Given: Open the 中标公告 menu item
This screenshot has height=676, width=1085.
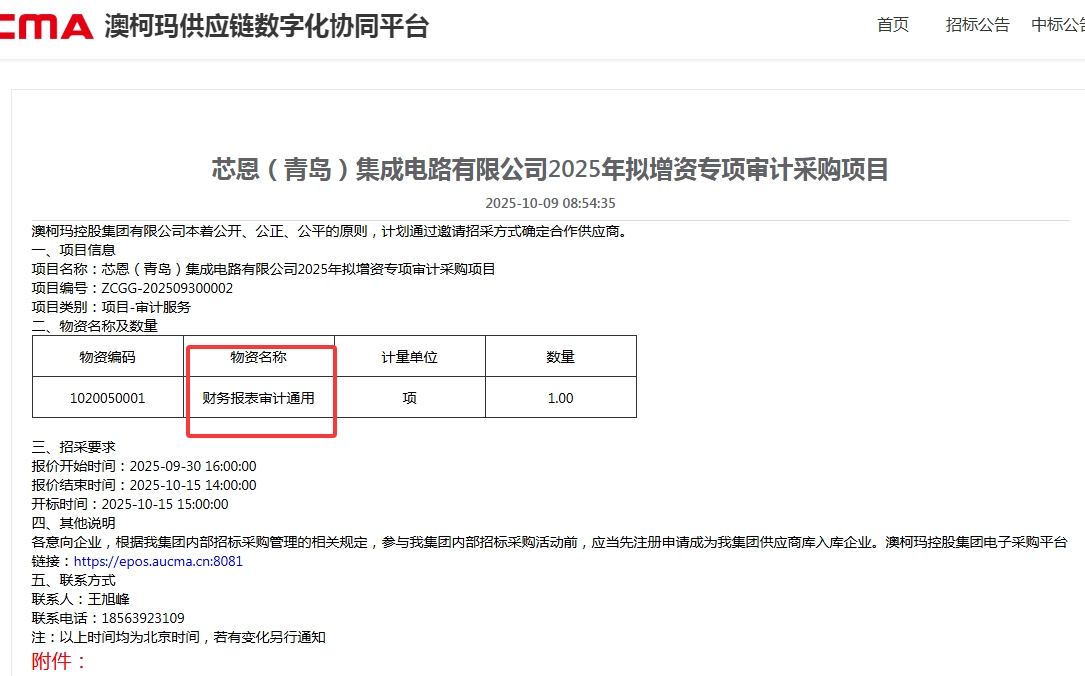Looking at the screenshot, I should 1058,25.
